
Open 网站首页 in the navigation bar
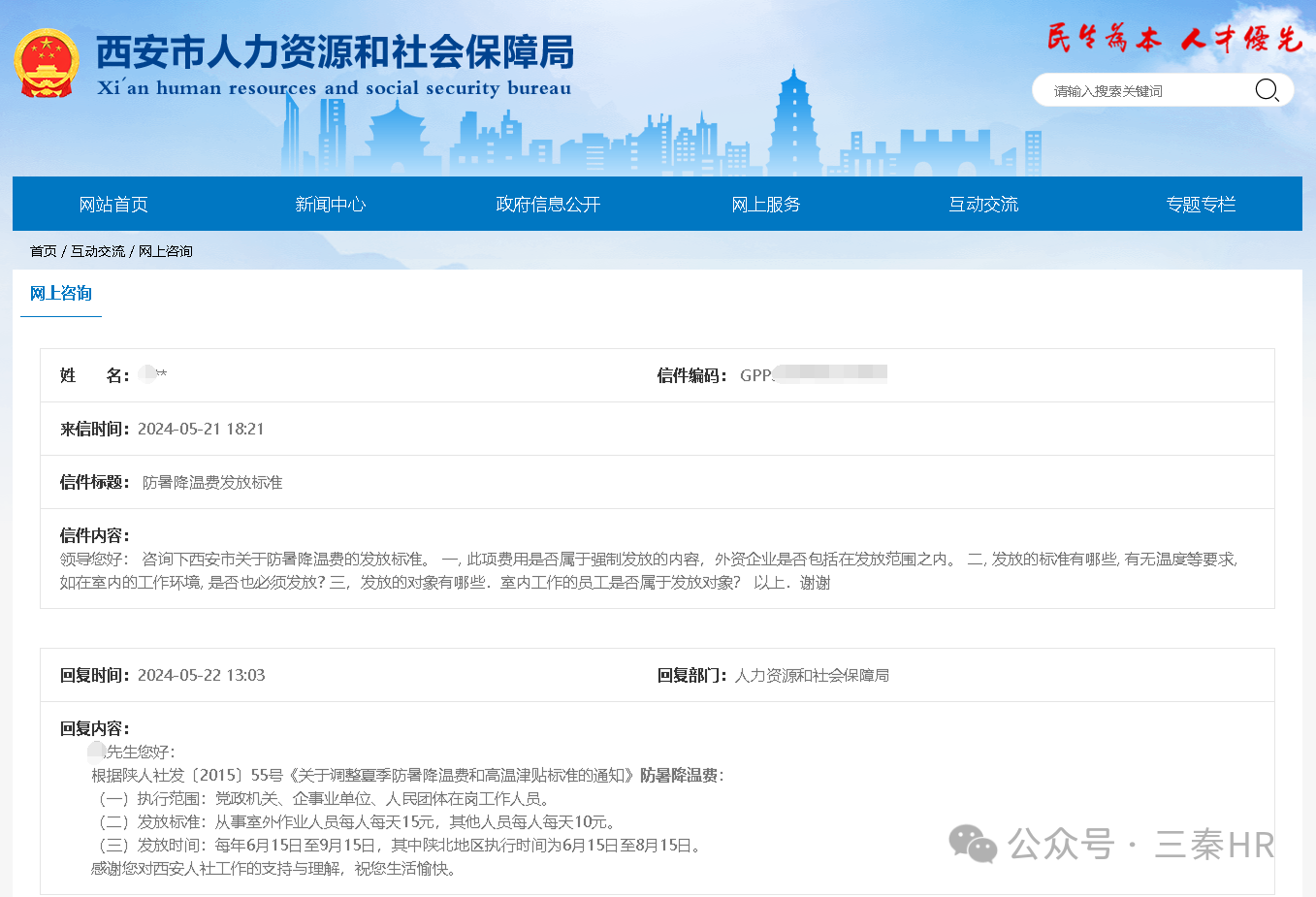click(x=113, y=204)
